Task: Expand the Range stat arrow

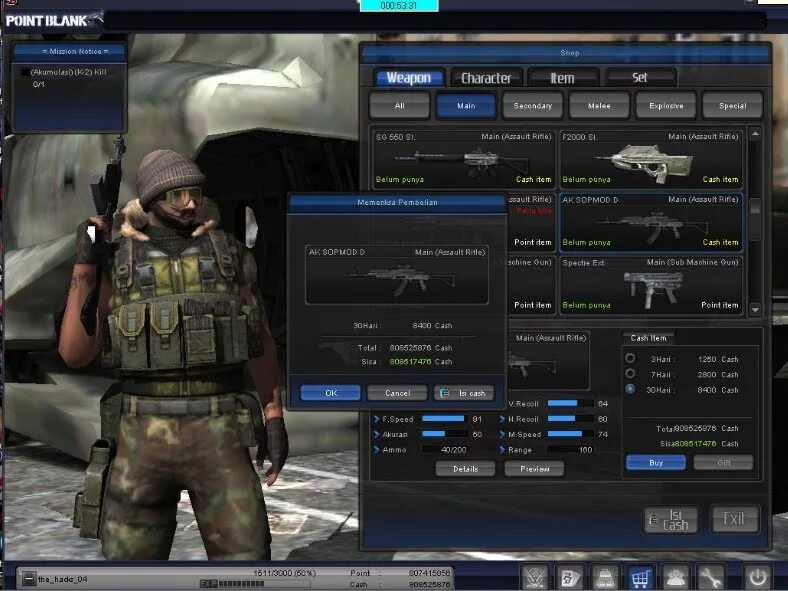Action: (502, 450)
